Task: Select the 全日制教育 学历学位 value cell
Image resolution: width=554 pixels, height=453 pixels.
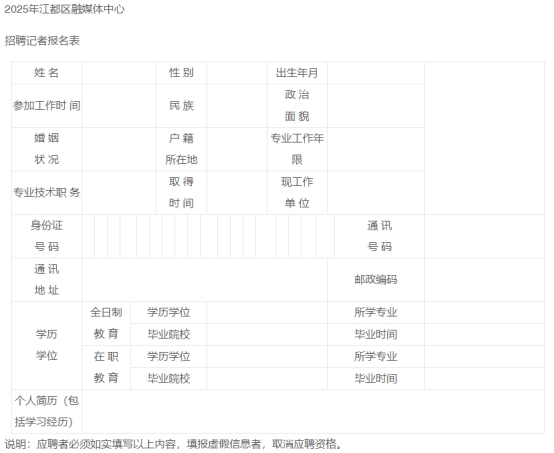Action: point(267,312)
